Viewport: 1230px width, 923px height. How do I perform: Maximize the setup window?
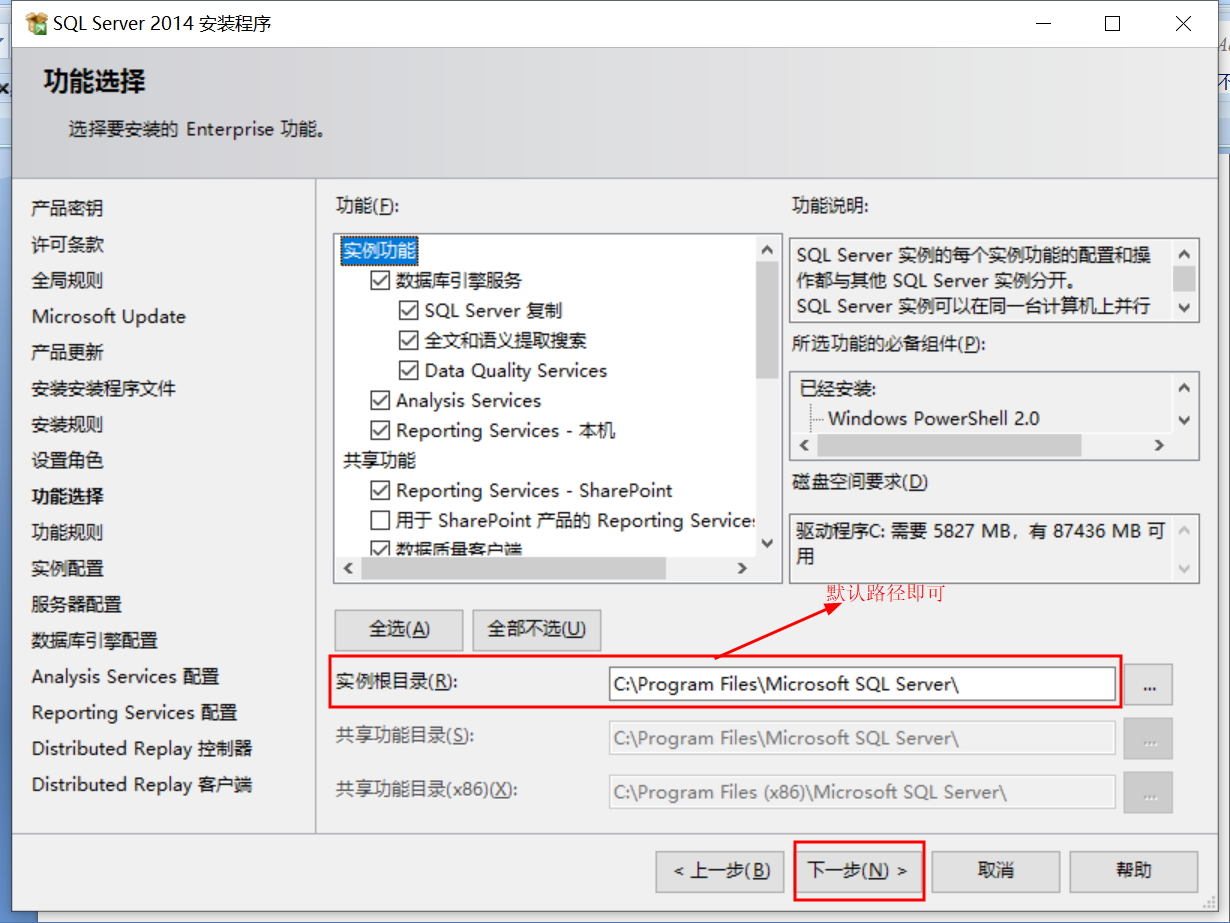1112,24
